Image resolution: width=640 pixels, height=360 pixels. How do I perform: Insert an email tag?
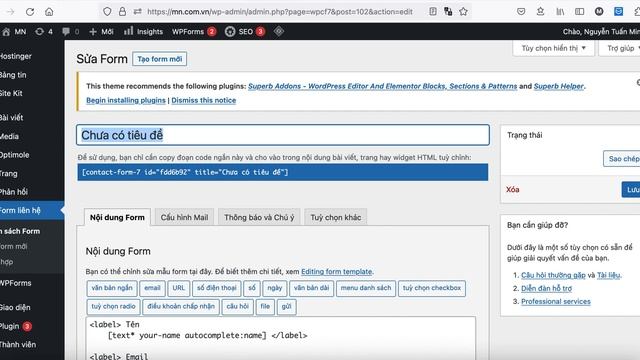point(152,288)
